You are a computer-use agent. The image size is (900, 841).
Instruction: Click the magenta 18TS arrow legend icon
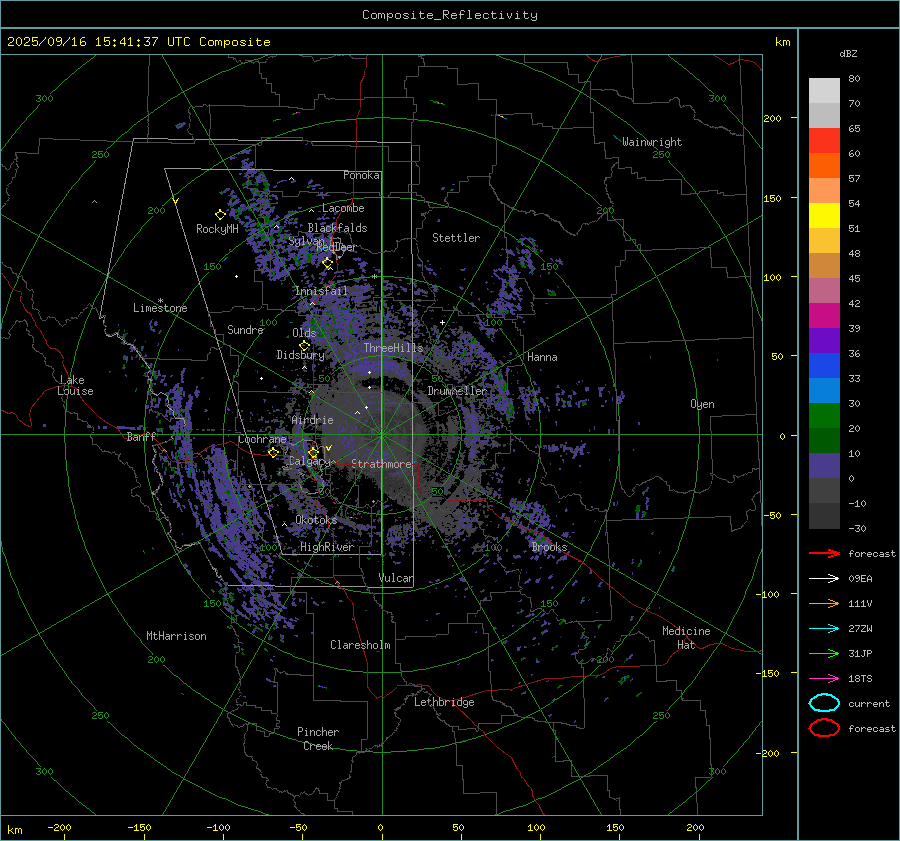point(824,679)
